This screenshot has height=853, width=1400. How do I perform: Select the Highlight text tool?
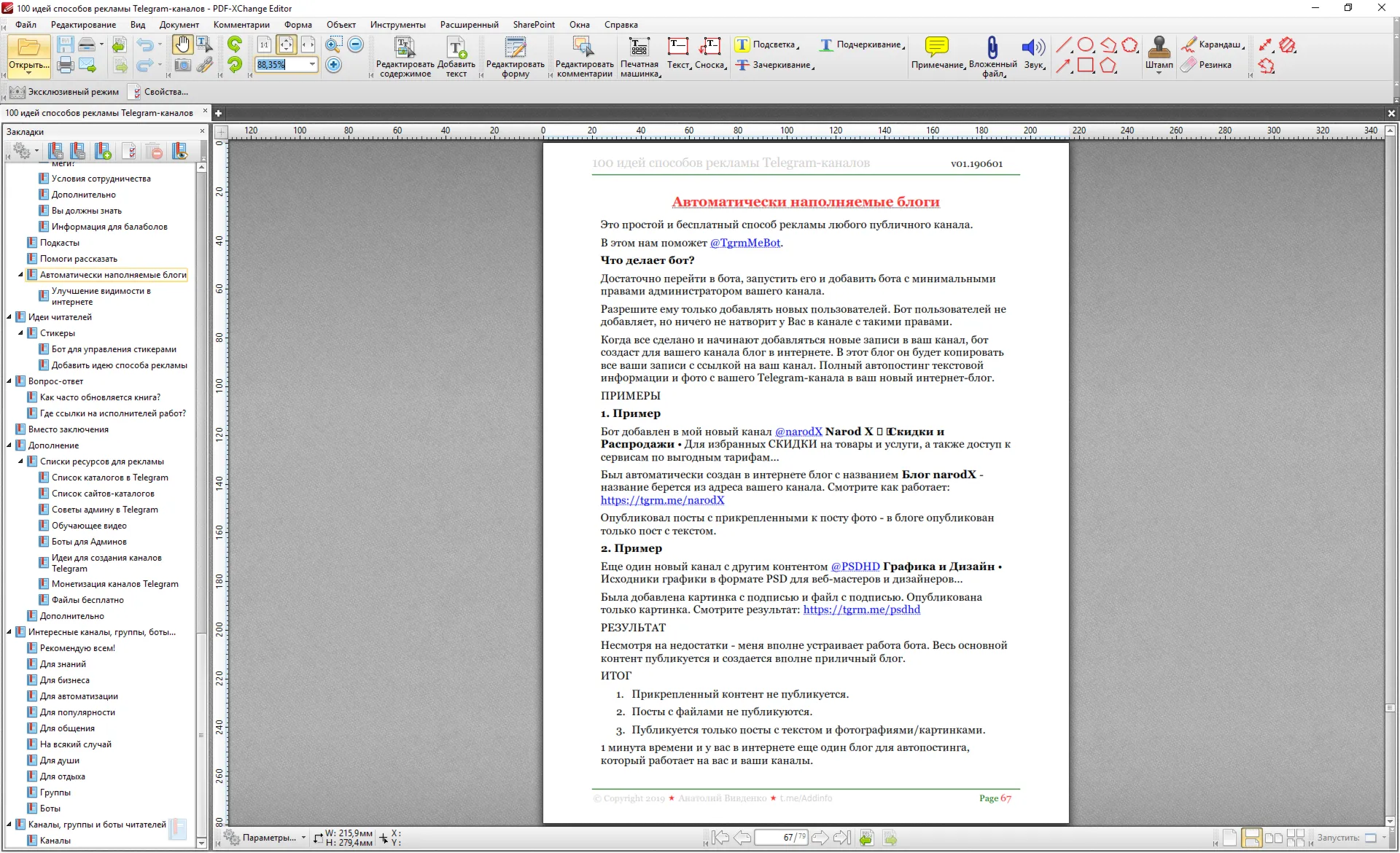(x=766, y=44)
